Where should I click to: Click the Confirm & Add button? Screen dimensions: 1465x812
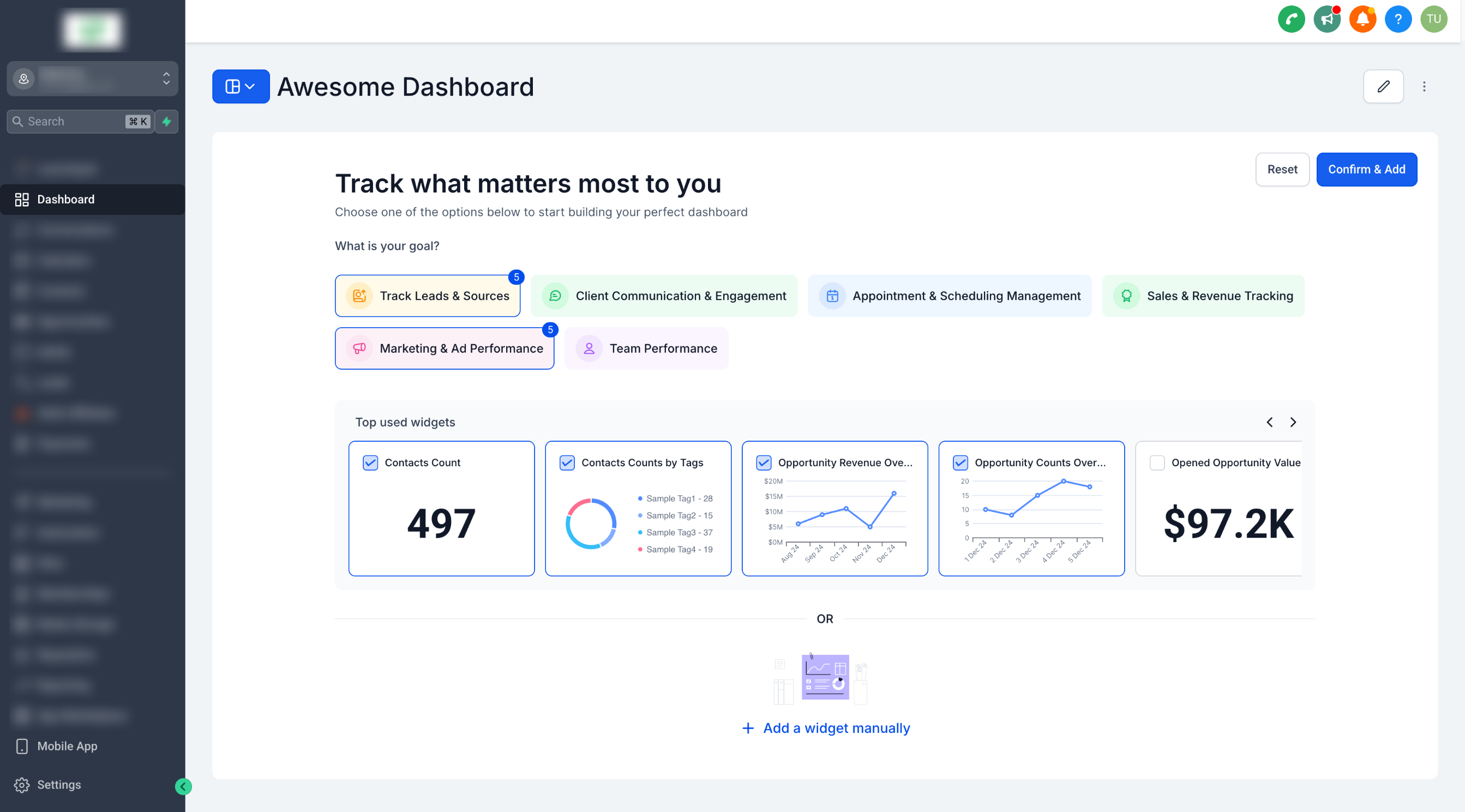[x=1366, y=170]
